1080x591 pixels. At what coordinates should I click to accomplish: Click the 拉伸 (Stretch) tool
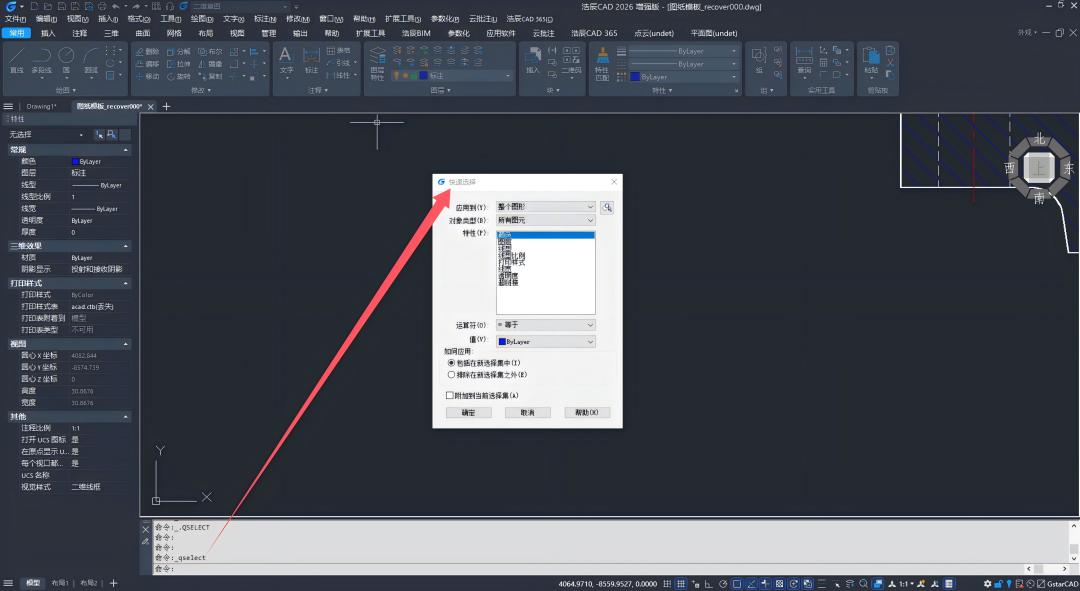pyautogui.click(x=178, y=64)
